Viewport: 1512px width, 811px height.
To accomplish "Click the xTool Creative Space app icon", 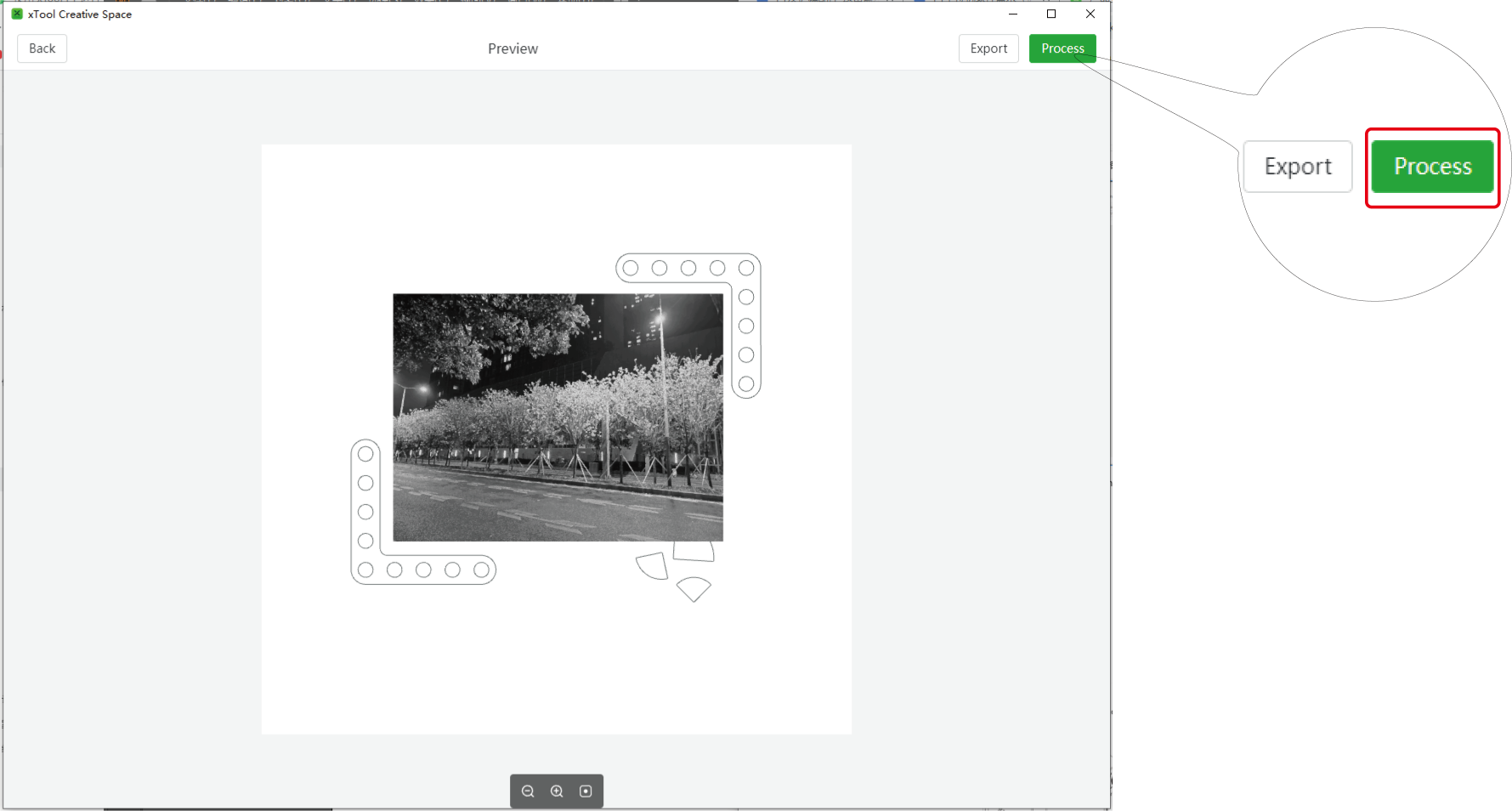I will point(16,14).
